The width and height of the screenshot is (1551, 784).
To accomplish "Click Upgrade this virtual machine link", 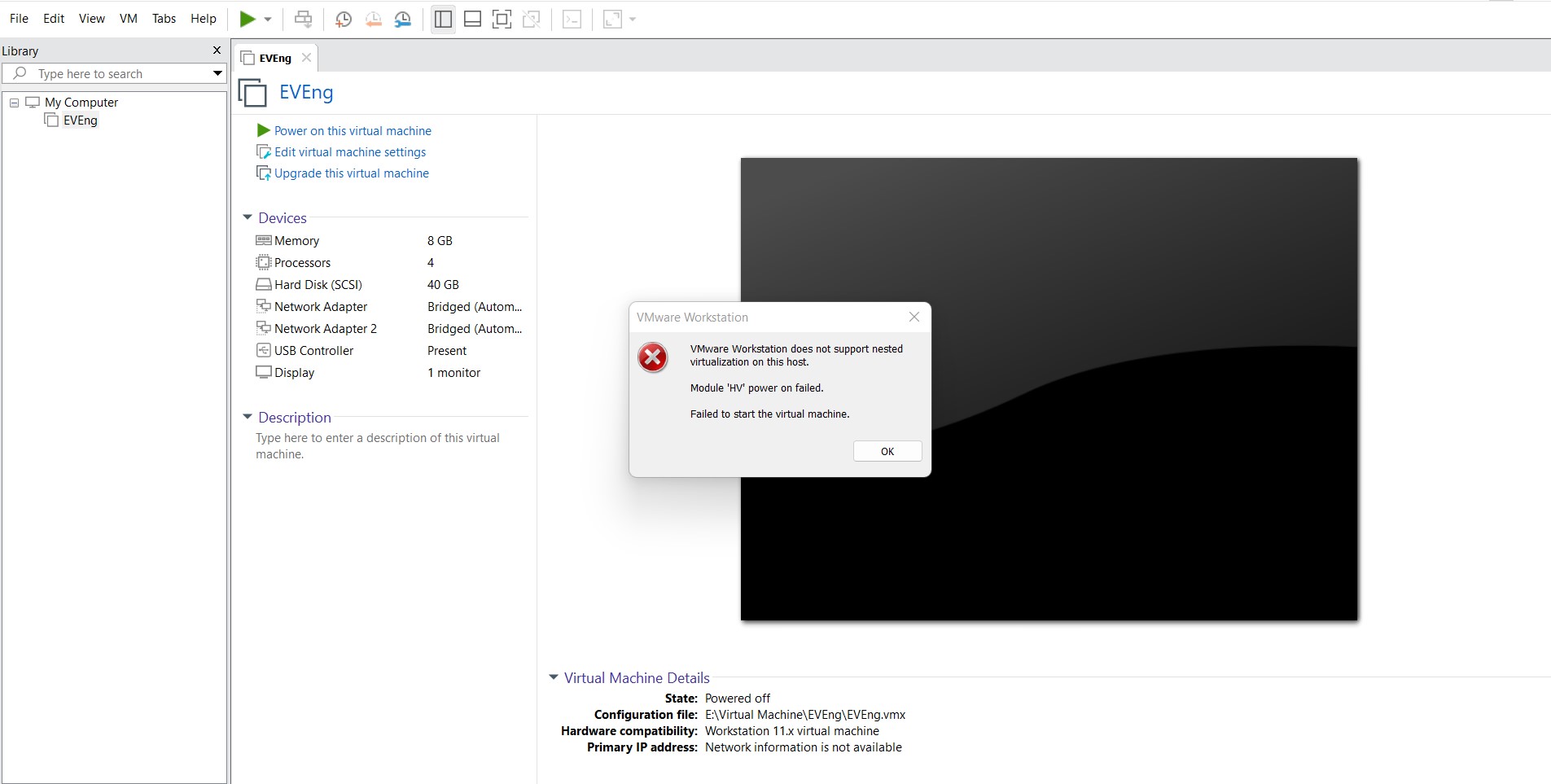I will click(x=352, y=173).
